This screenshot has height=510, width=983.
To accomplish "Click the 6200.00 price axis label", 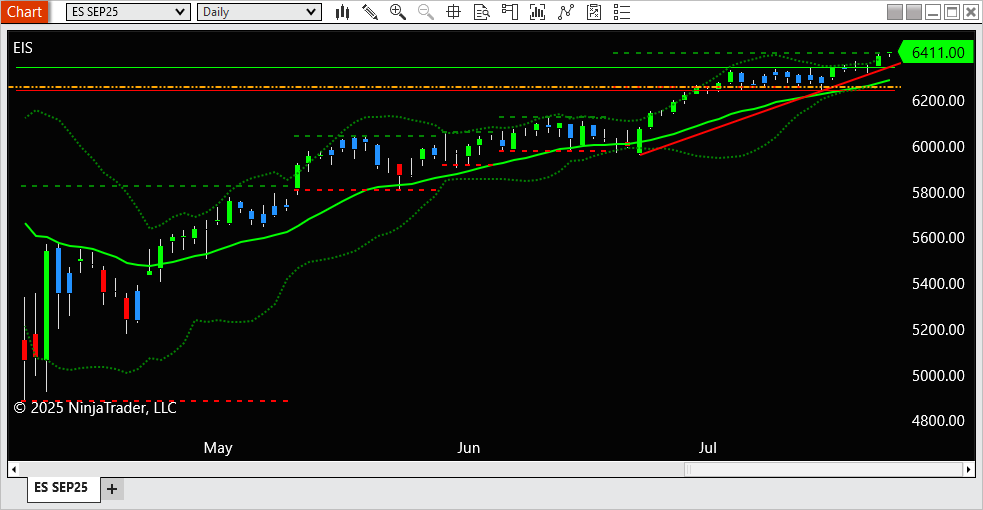I will click(x=938, y=101).
